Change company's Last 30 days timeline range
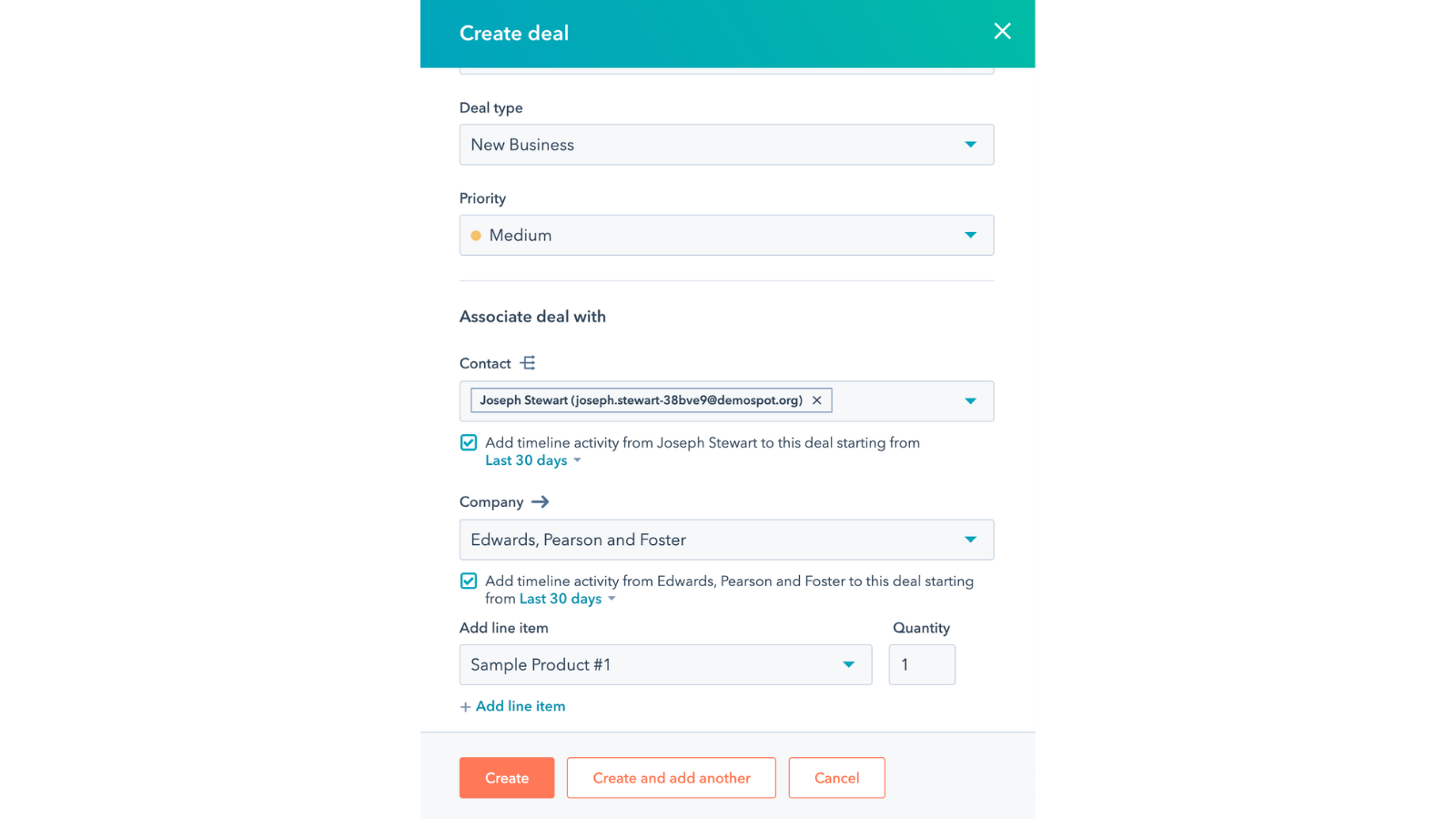 click(x=567, y=599)
